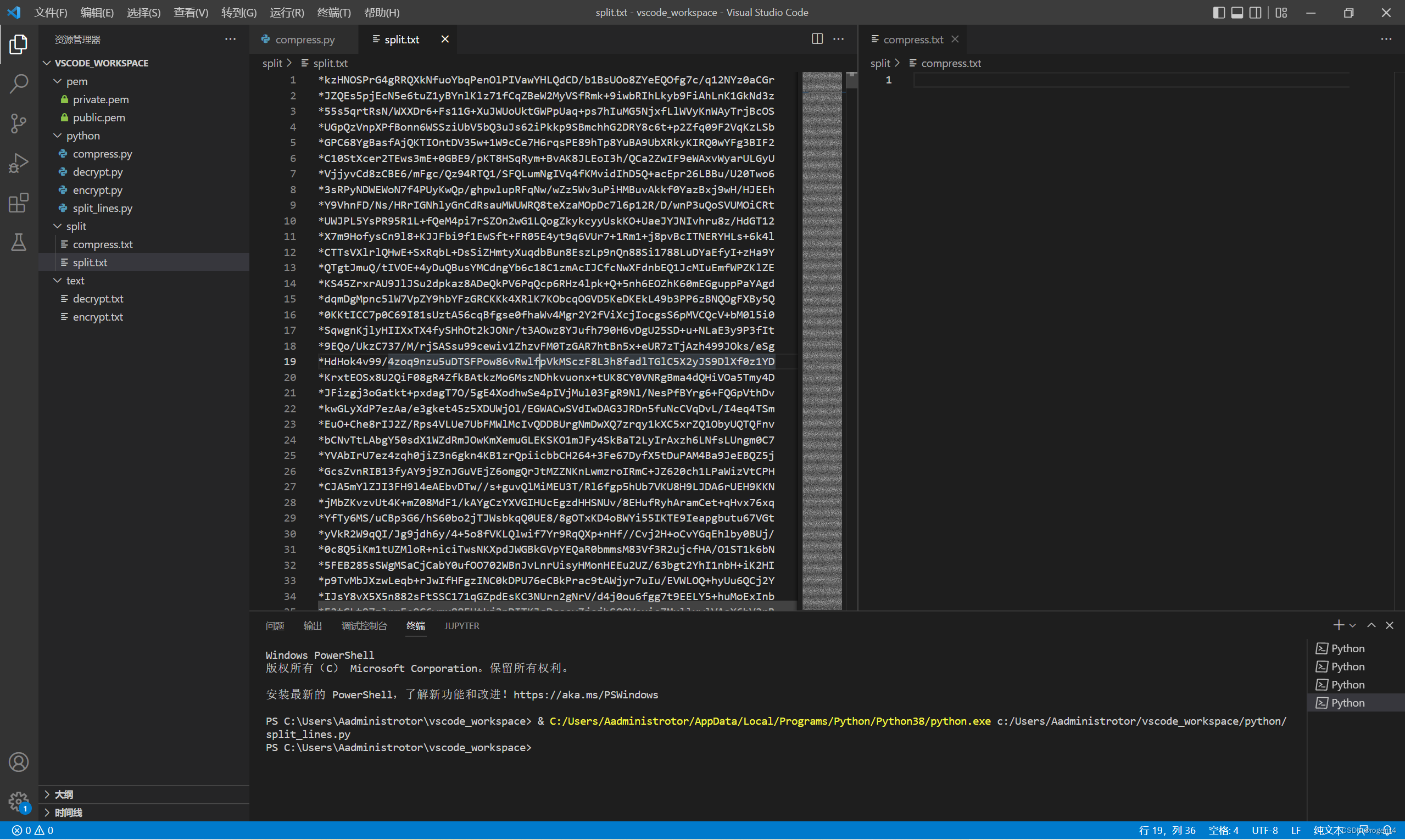Close the terminal panel
Screen dimensions: 1405x840
[1390, 625]
